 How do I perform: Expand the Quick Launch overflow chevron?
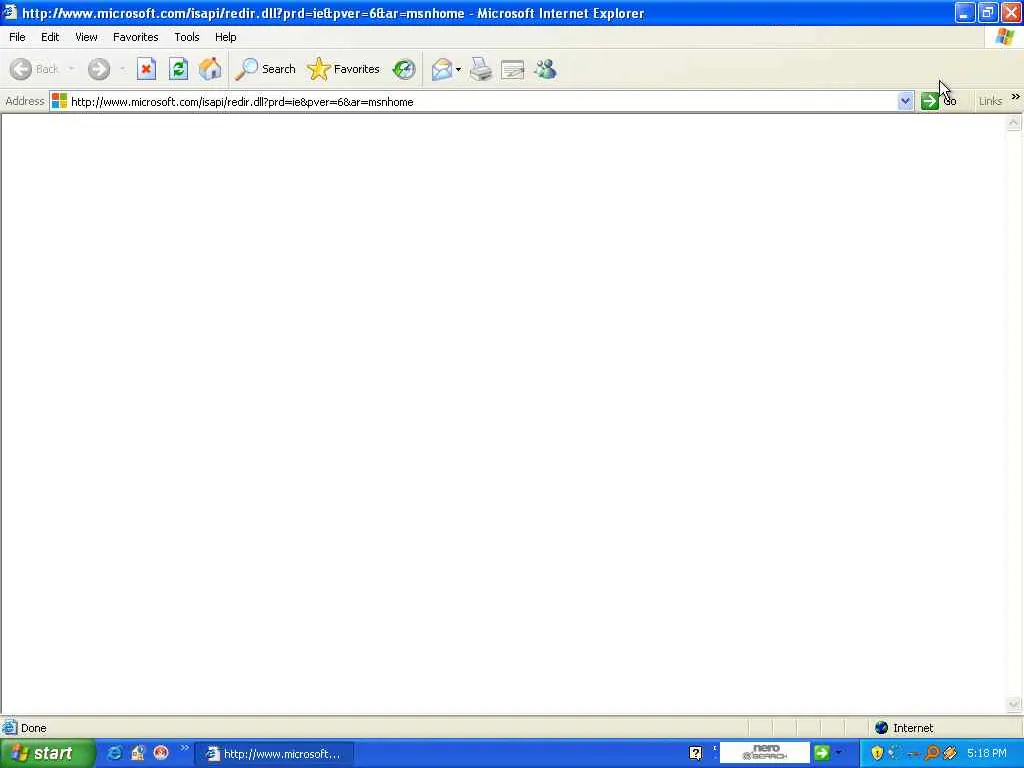tap(184, 748)
